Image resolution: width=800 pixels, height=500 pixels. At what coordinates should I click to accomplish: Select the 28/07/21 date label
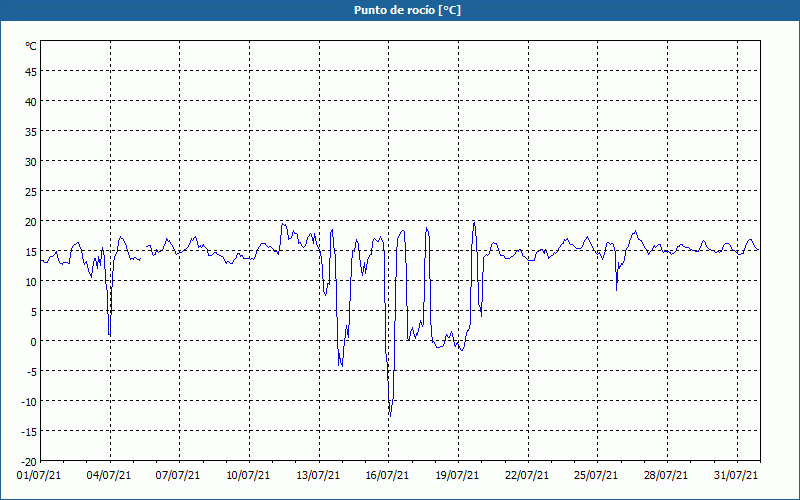666,475
